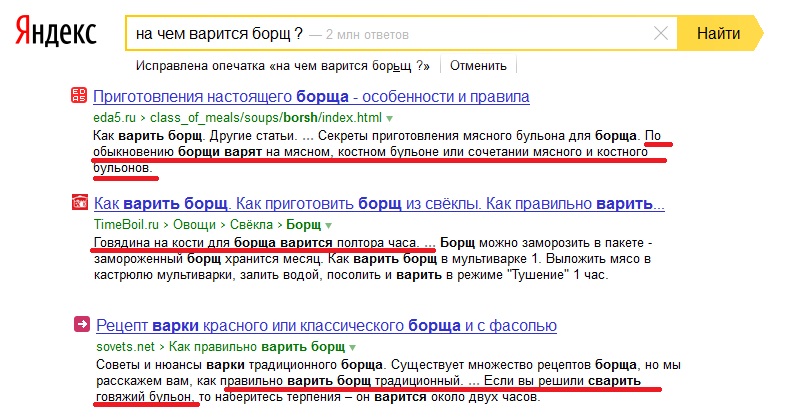787x419 pixels.
Task: Click the Yandex logo
Action: pyautogui.click(x=55, y=33)
